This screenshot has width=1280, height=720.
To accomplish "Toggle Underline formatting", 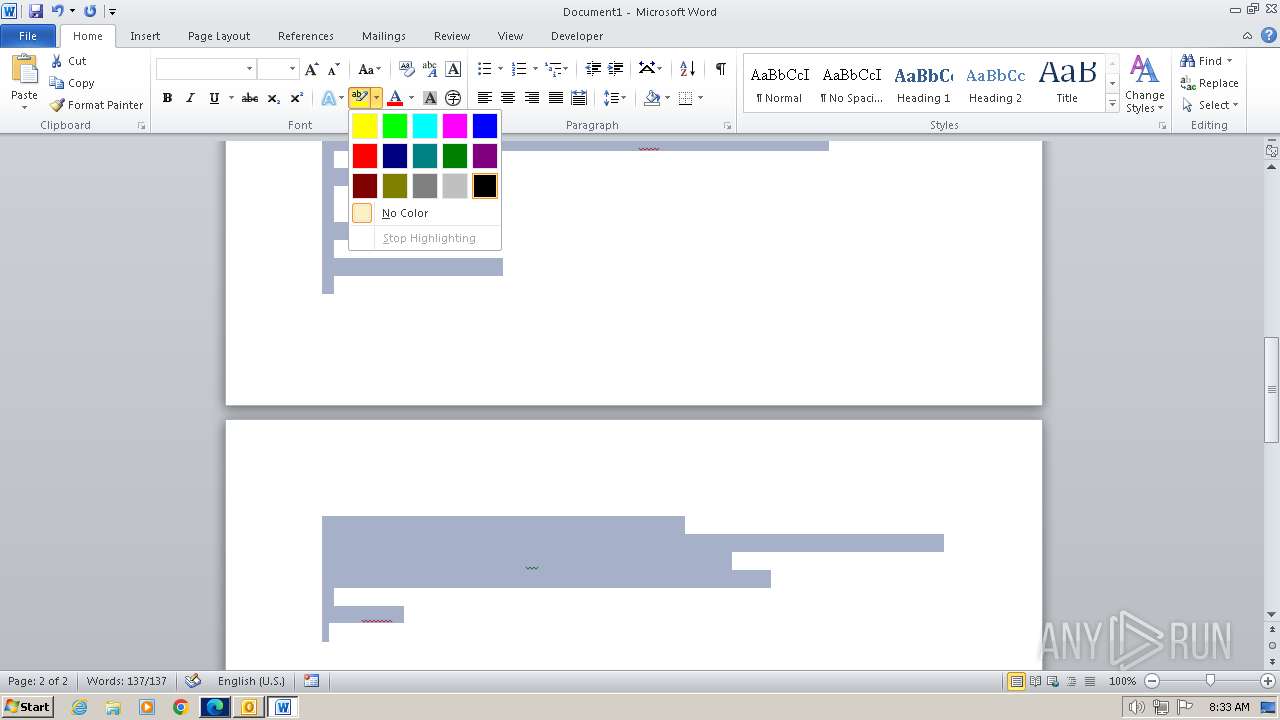I will (x=214, y=98).
